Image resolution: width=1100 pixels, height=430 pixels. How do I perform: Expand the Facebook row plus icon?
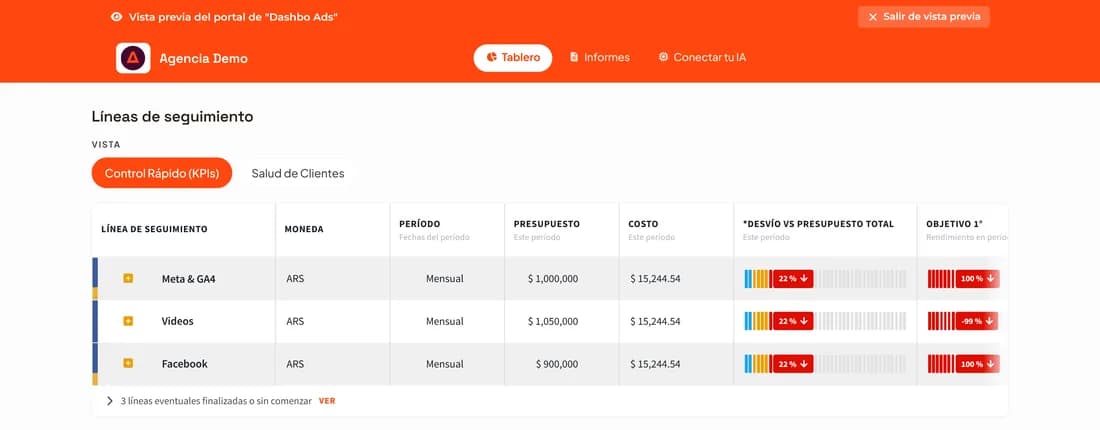point(128,363)
